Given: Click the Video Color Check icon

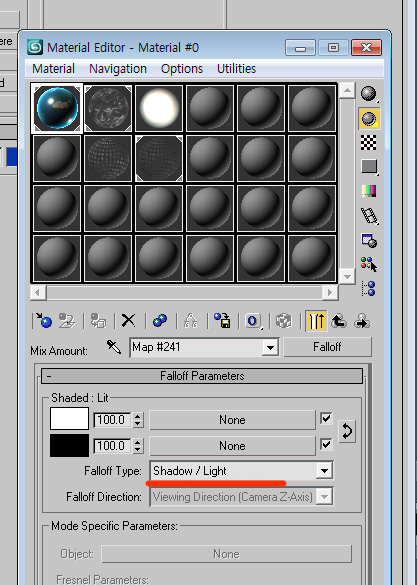Looking at the screenshot, I should pos(369,191).
